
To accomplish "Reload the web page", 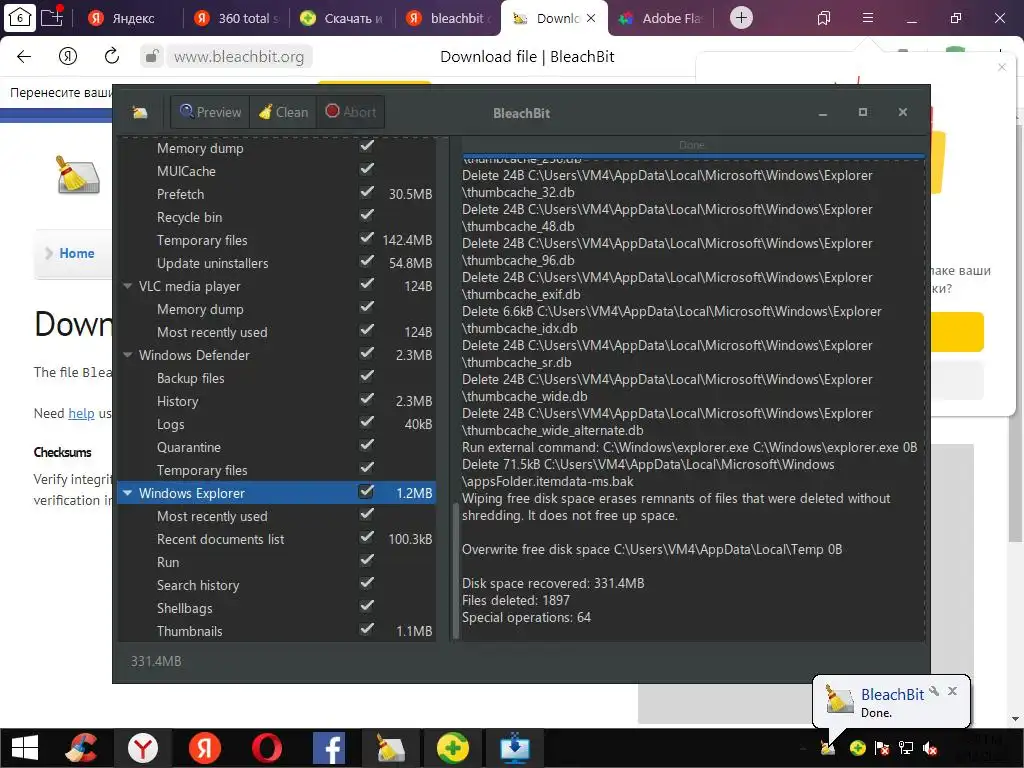I will [112, 56].
